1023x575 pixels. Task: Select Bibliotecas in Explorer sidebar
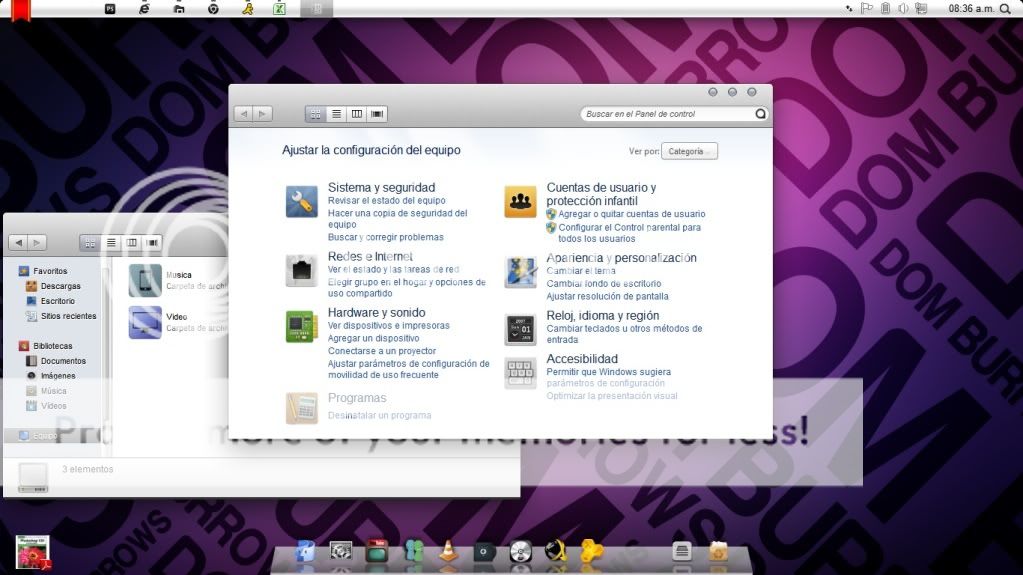point(46,346)
